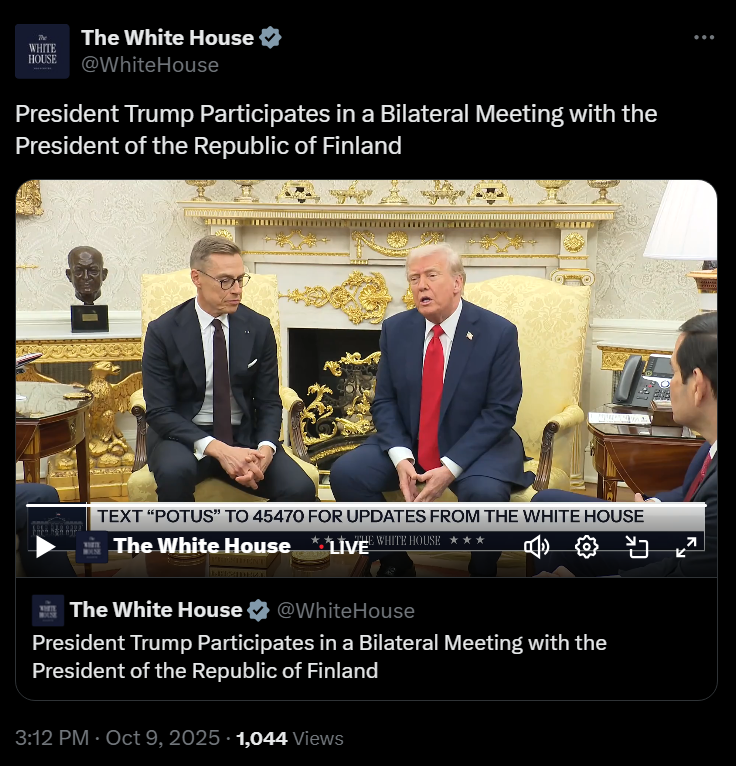The width and height of the screenshot is (736, 766).
Task: Click the main tweet text about Bilateral Meeting
Action: (x=336, y=129)
